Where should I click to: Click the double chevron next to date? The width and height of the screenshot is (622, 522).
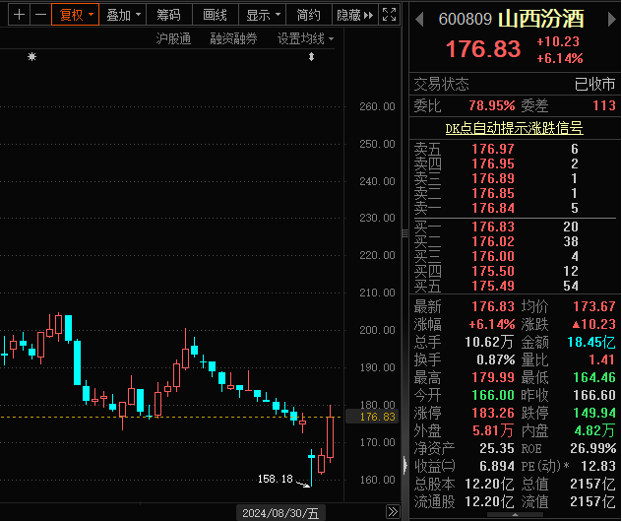[x=393, y=511]
